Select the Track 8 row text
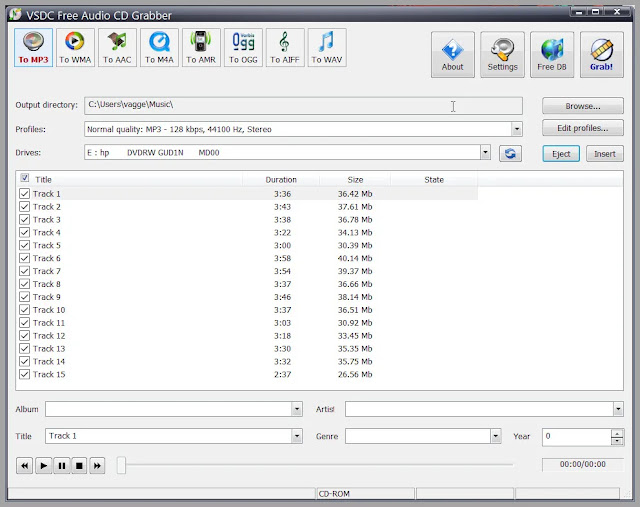This screenshot has height=507, width=640. [x=47, y=284]
